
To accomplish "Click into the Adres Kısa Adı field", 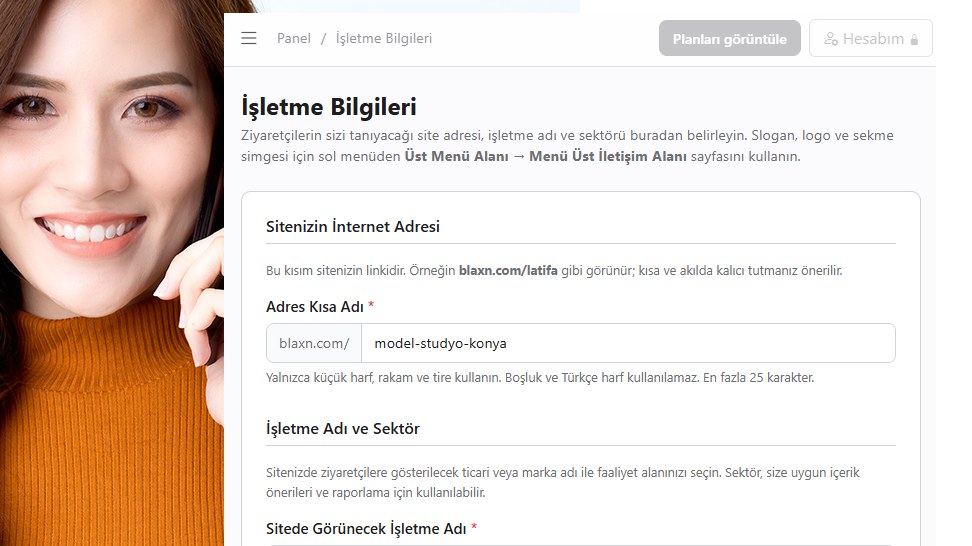I will point(627,343).
